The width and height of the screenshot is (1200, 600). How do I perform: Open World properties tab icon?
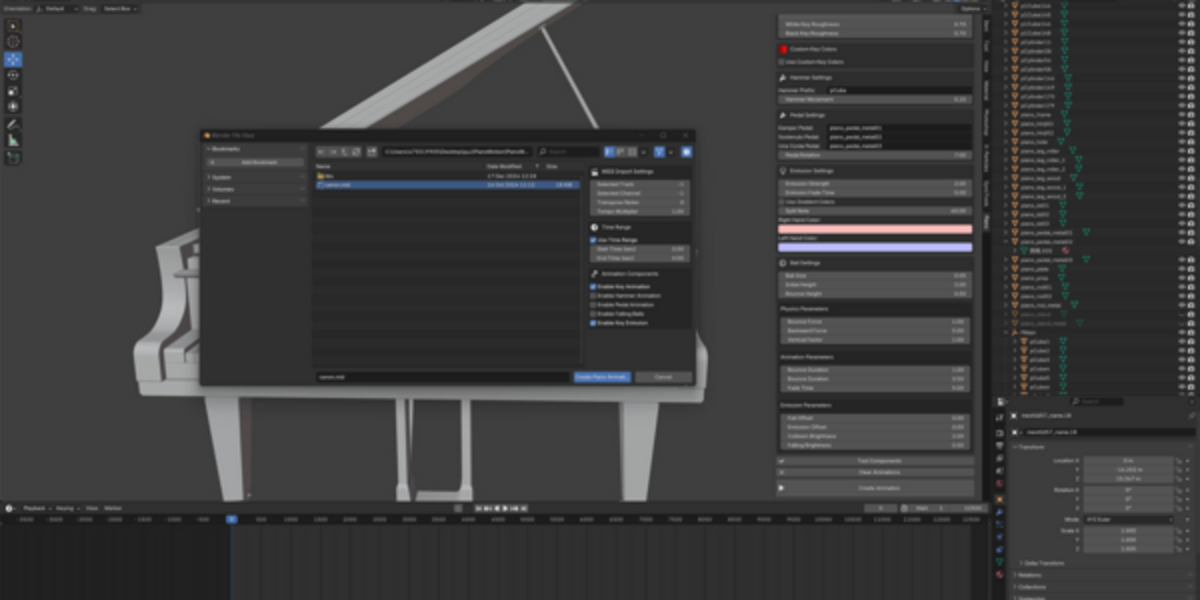999,483
